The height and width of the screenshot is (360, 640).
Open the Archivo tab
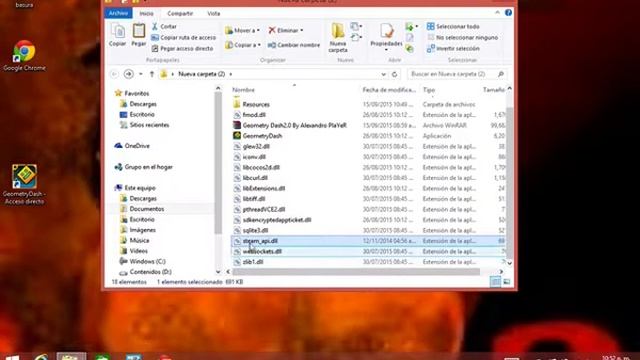(118, 13)
